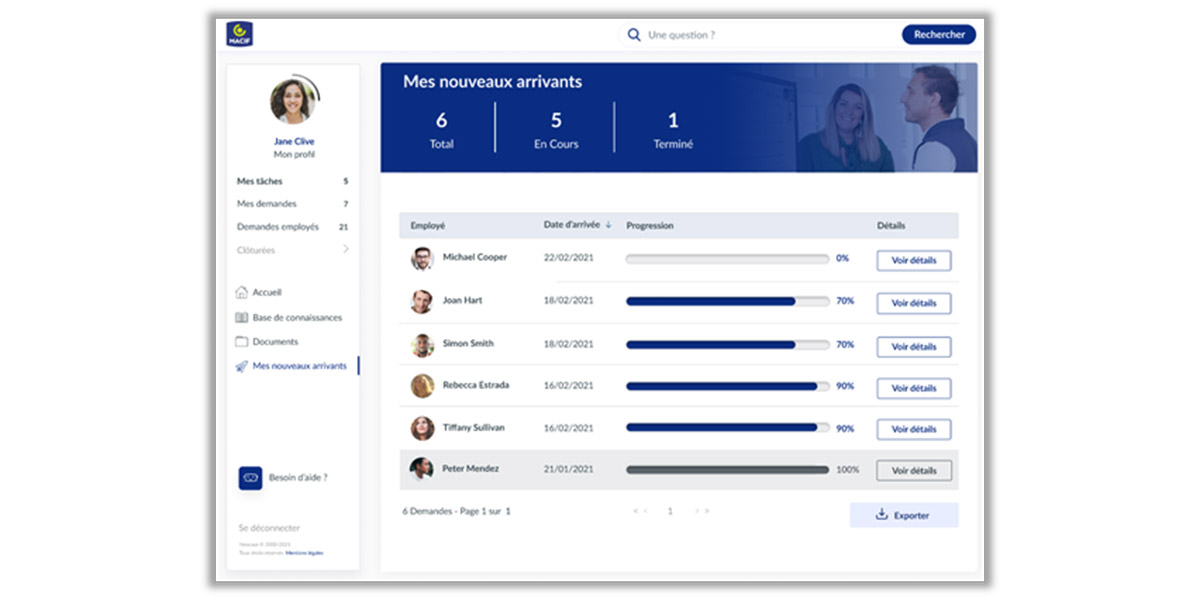Click the Employé column header
The width and height of the screenshot is (1200, 600).
(428, 226)
